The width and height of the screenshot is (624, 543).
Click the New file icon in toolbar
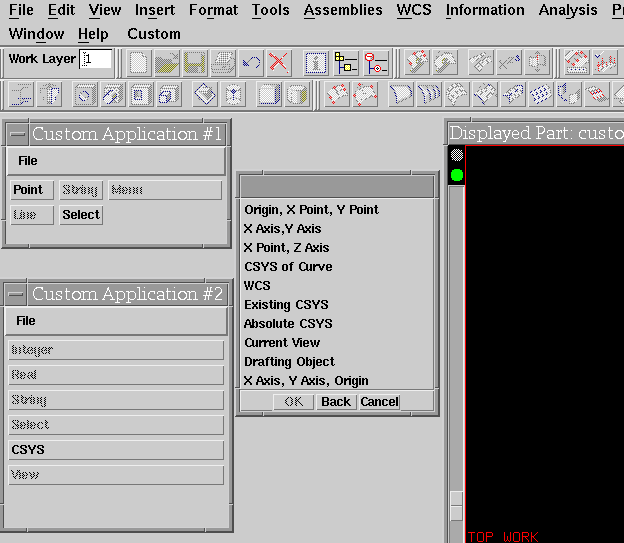(139, 63)
